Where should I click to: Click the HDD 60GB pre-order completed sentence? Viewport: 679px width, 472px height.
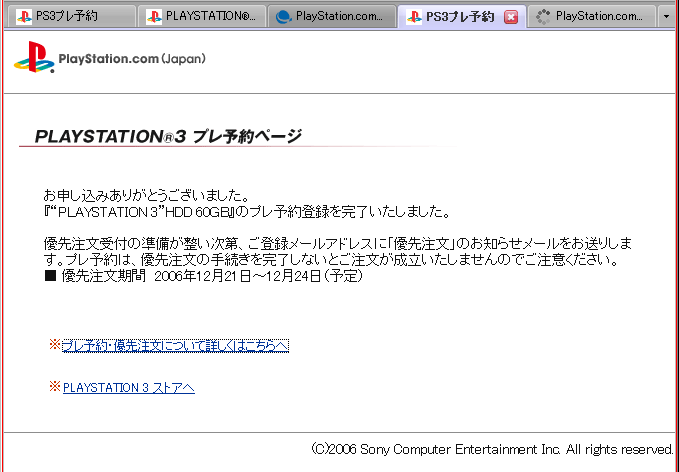(x=248, y=212)
